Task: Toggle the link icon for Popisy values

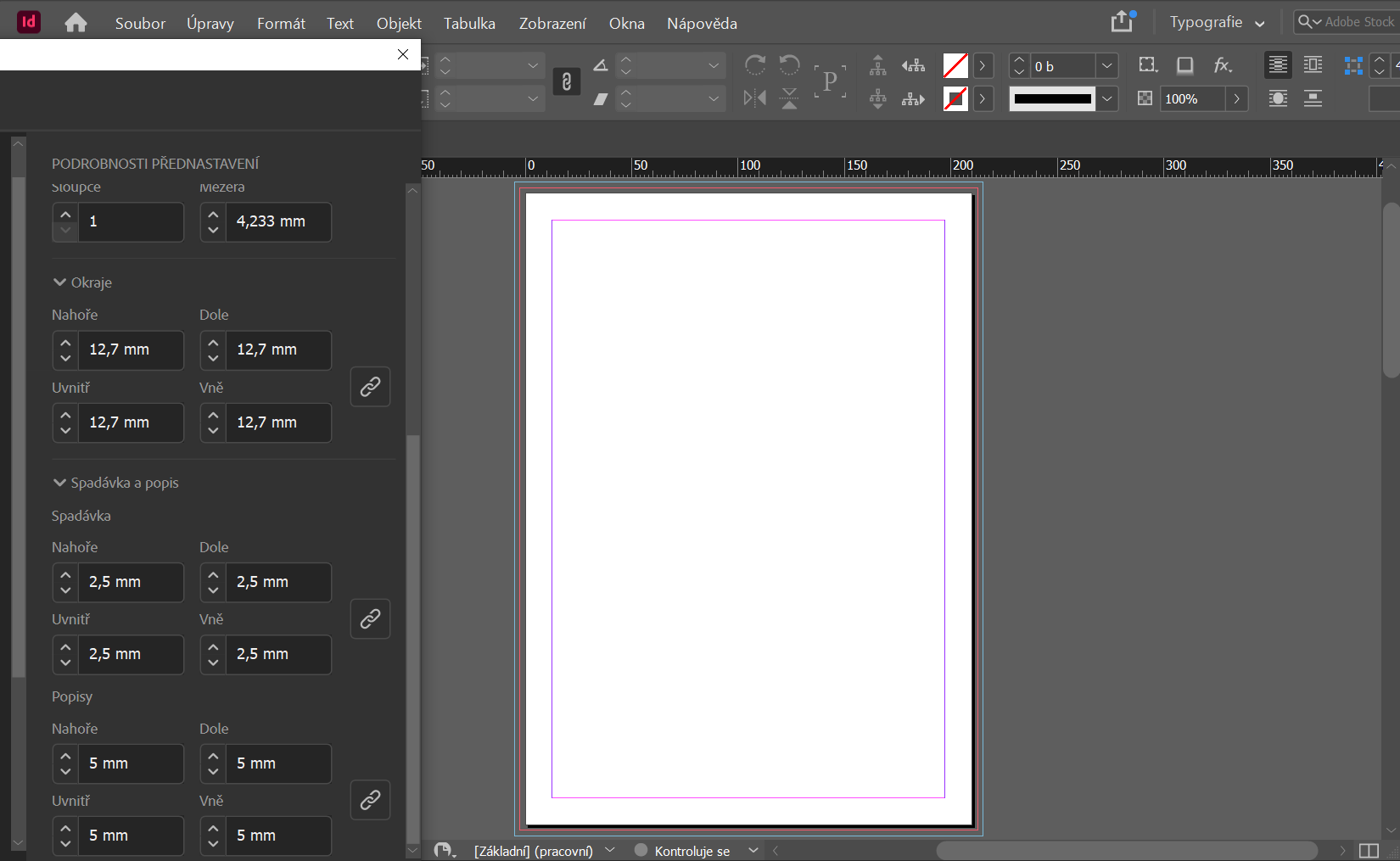Action: (370, 800)
